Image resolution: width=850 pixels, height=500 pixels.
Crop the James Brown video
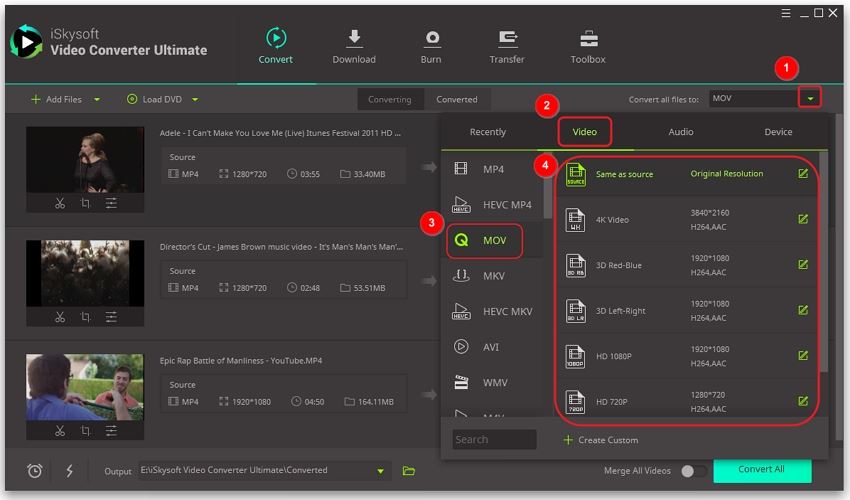(x=85, y=317)
